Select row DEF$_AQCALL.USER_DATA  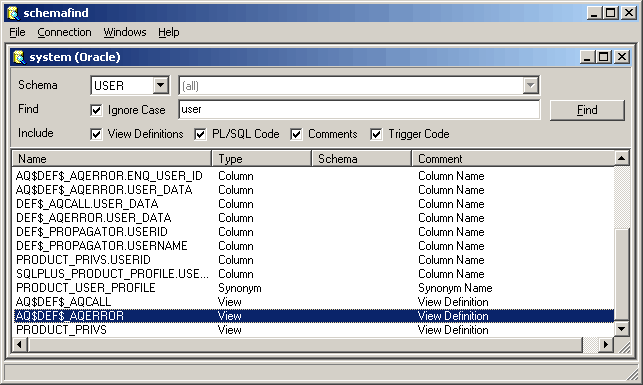(x=313, y=204)
